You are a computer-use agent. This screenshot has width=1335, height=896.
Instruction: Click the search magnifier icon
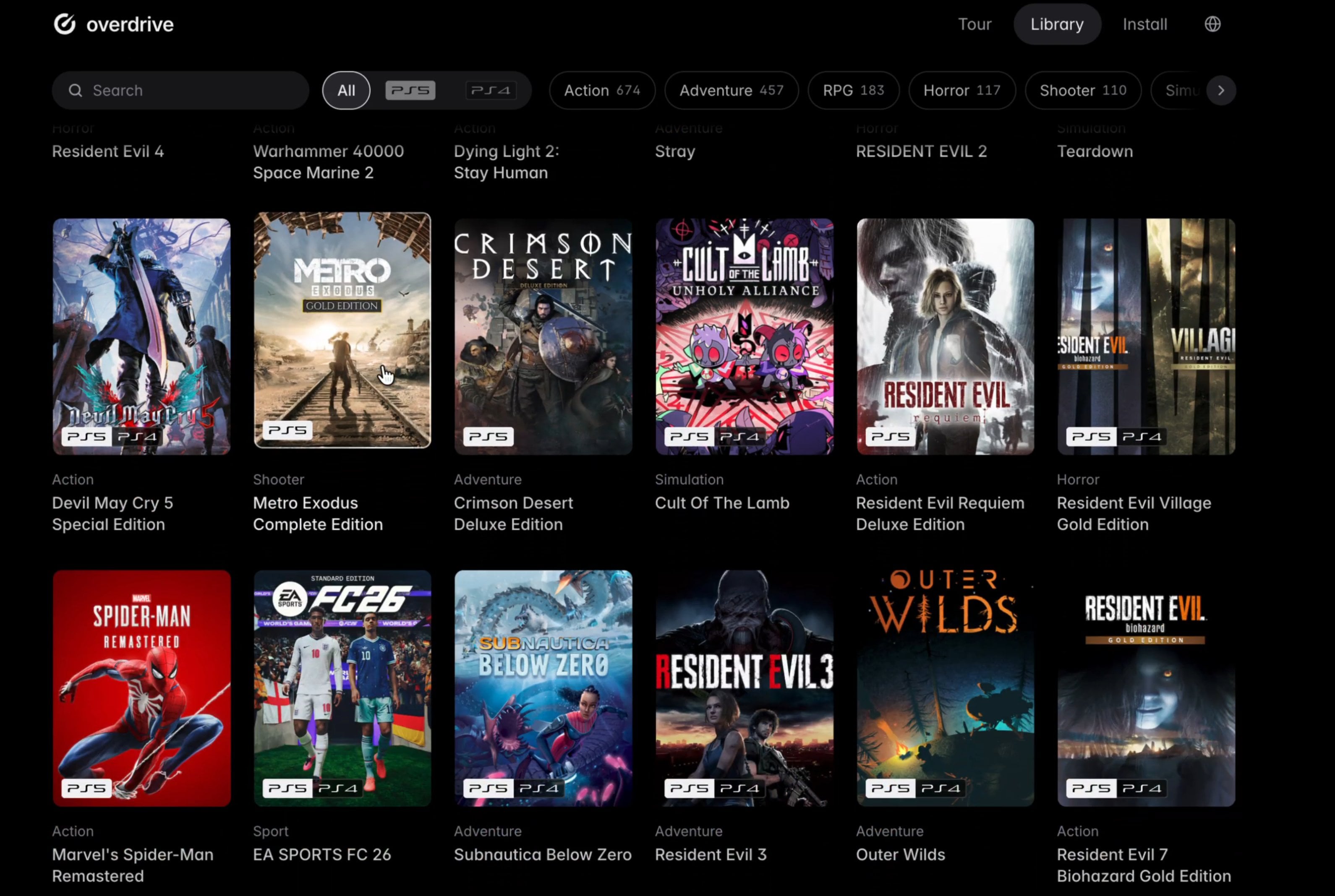[x=76, y=90]
